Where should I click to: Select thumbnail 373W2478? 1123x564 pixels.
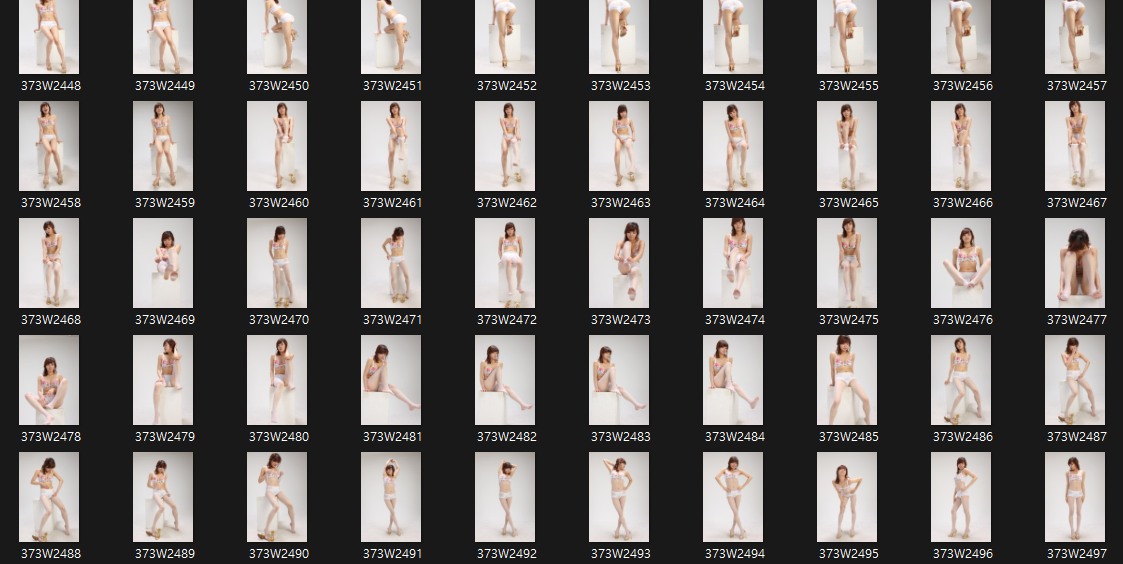coord(49,380)
